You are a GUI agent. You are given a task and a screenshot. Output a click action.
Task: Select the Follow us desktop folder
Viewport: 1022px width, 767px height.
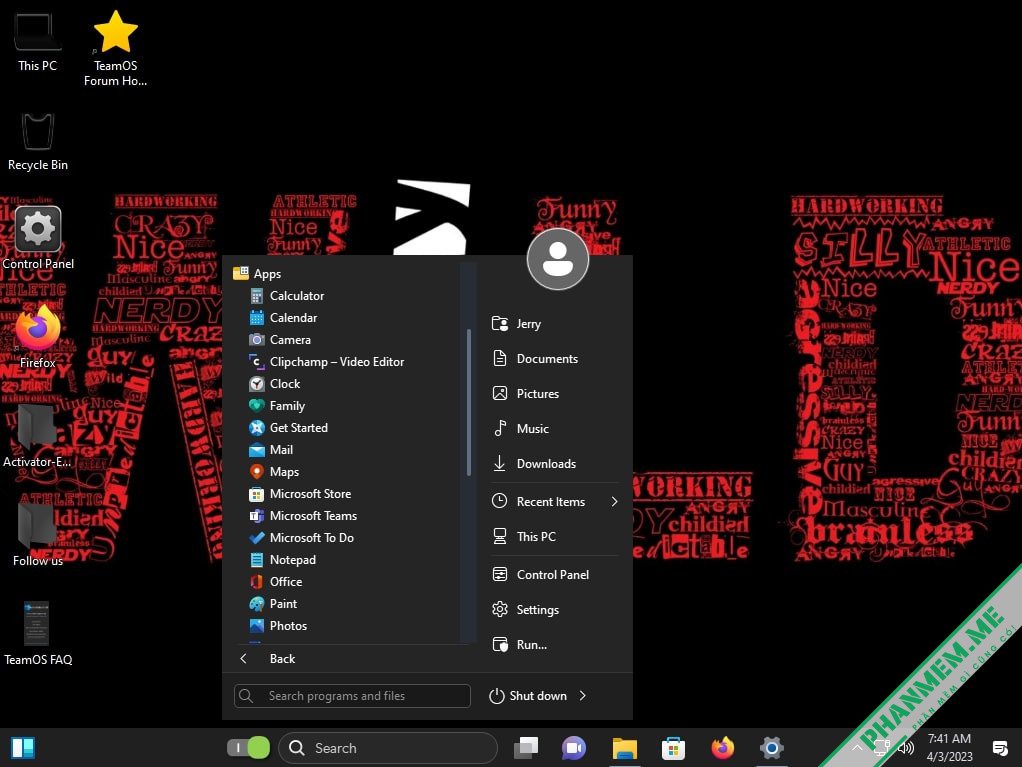pyautogui.click(x=37, y=535)
